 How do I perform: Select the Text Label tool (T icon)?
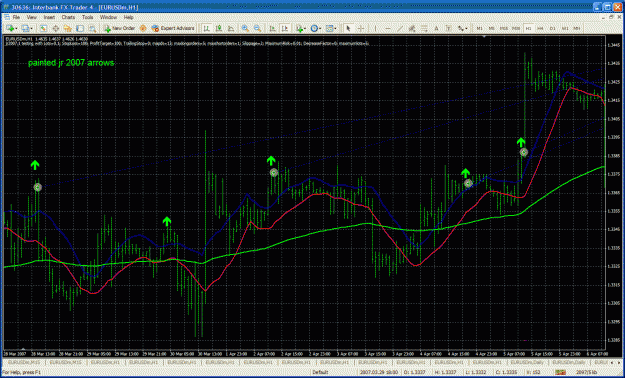point(448,28)
